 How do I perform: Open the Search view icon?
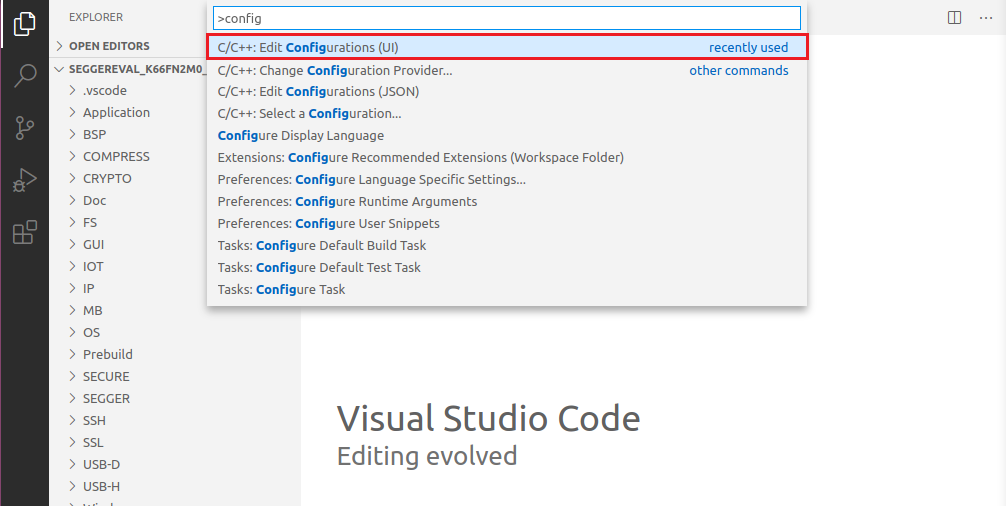(x=24, y=76)
